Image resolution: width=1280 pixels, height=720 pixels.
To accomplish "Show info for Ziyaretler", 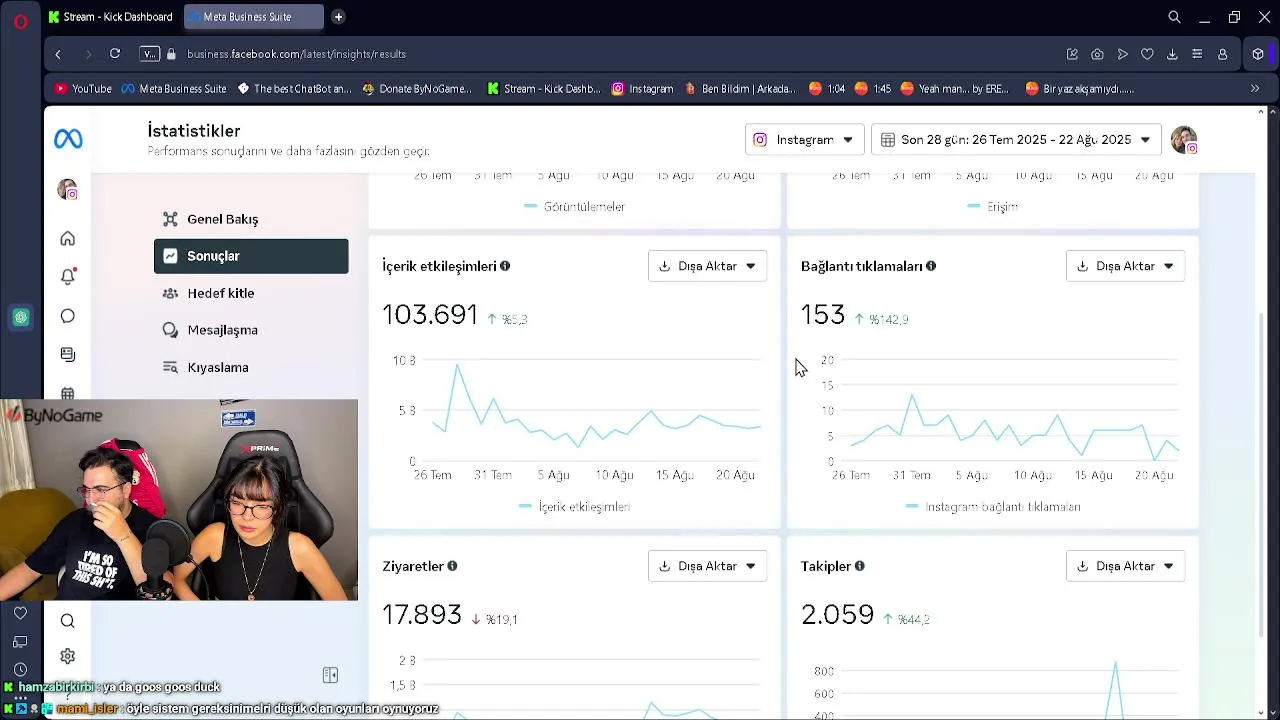I will click(x=452, y=566).
